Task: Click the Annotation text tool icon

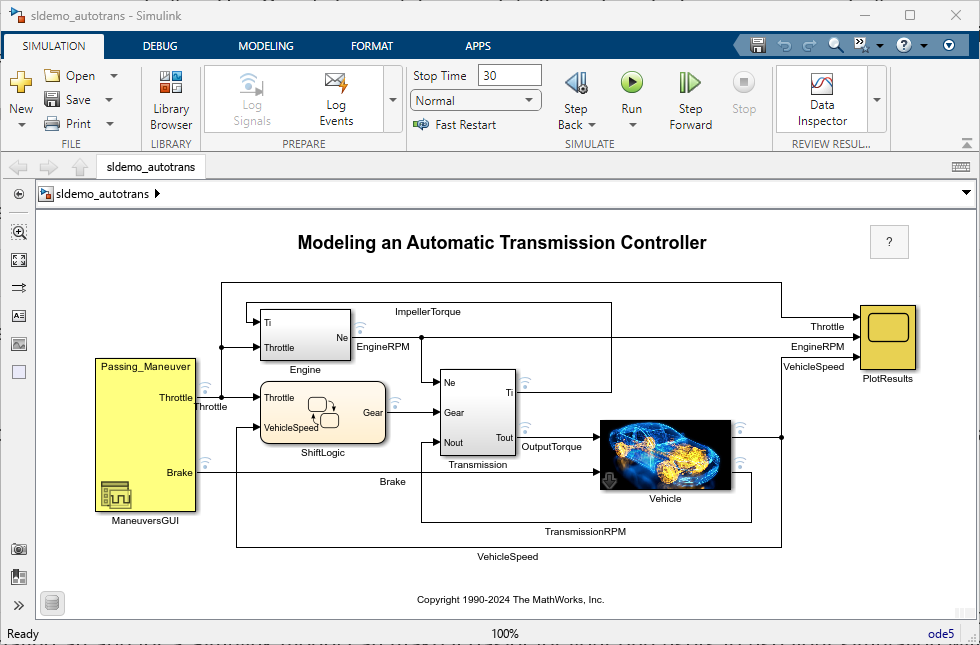Action: coord(19,316)
